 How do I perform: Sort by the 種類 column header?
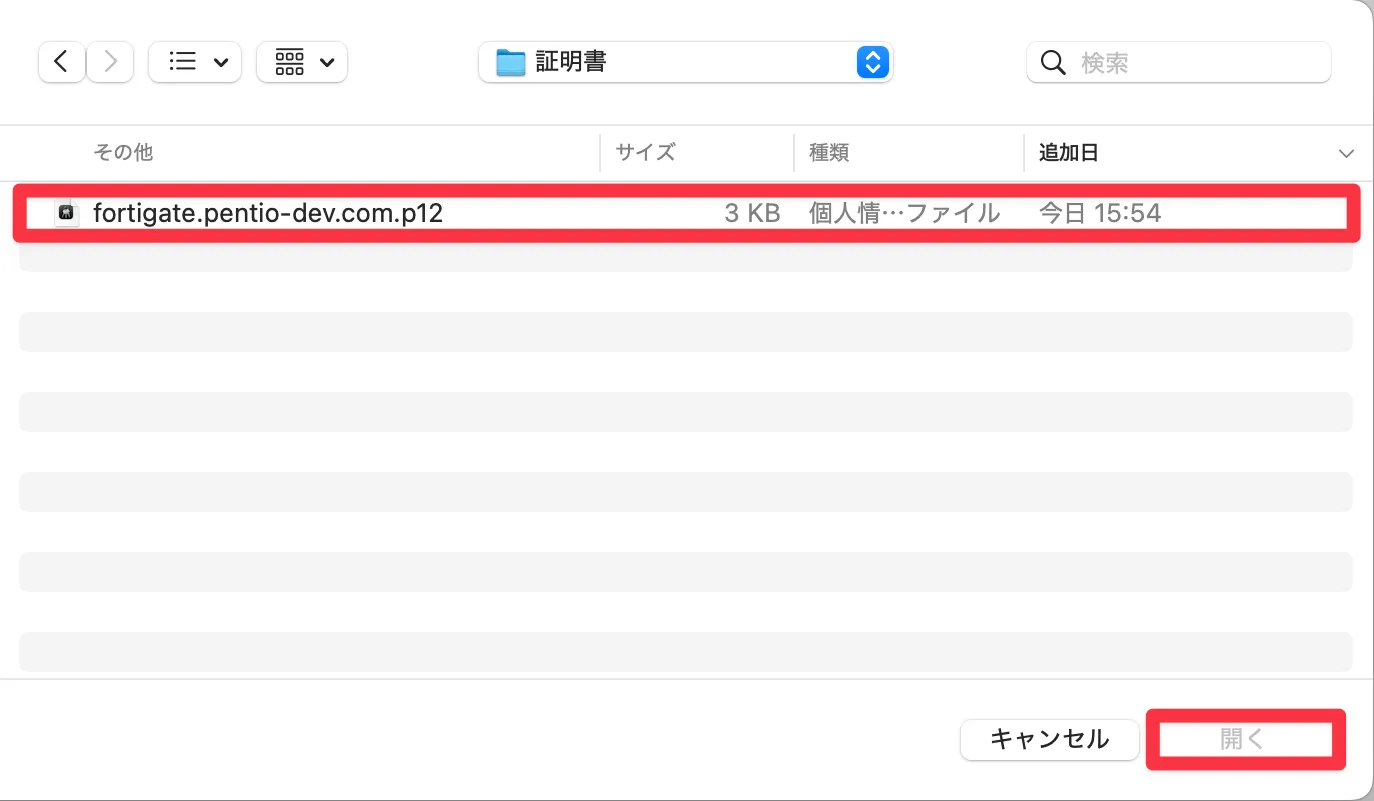point(829,153)
